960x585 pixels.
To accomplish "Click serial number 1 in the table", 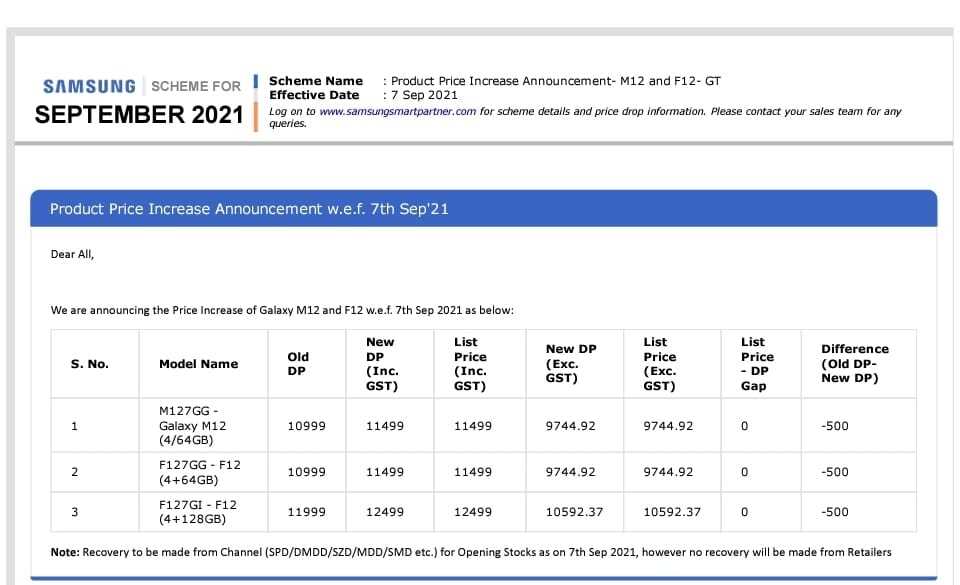I will click(x=75, y=426).
